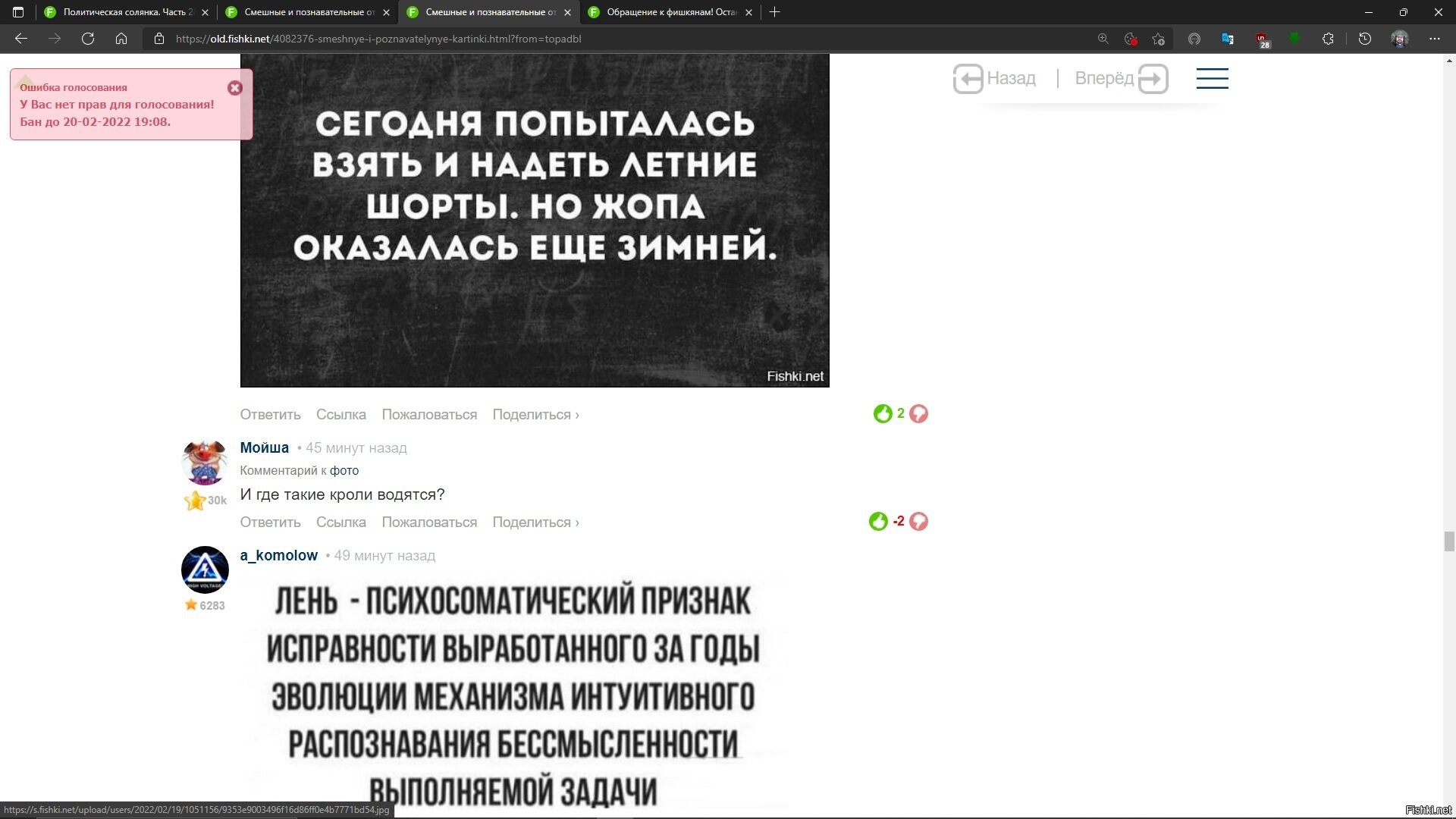Open a_komolow user profile link

(278, 555)
